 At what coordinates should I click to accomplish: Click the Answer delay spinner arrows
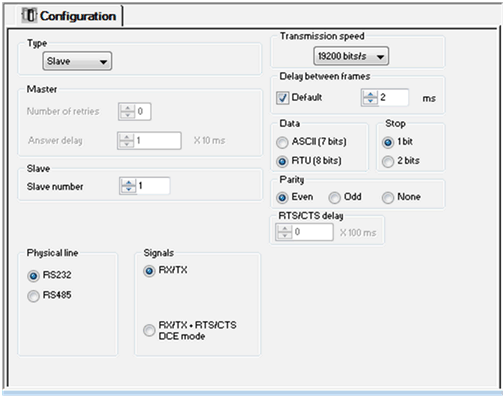tap(126, 141)
